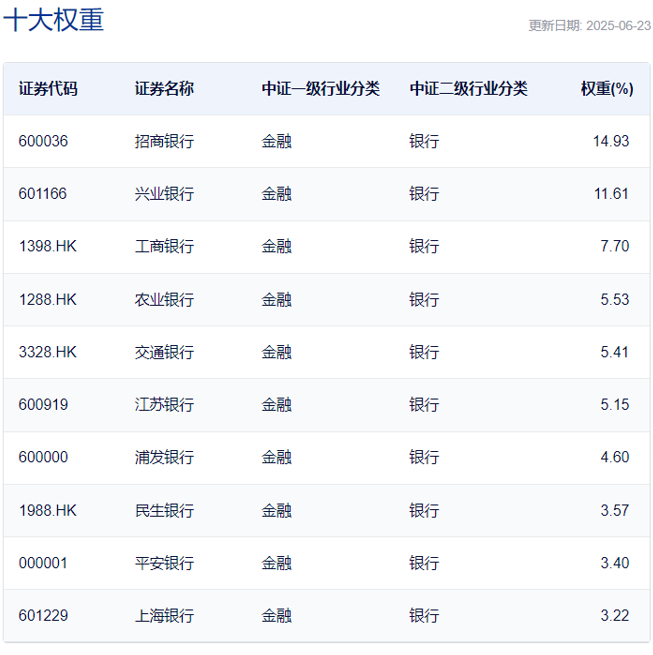Click the 权重(%) column header
The image size is (653, 655).
point(607,89)
